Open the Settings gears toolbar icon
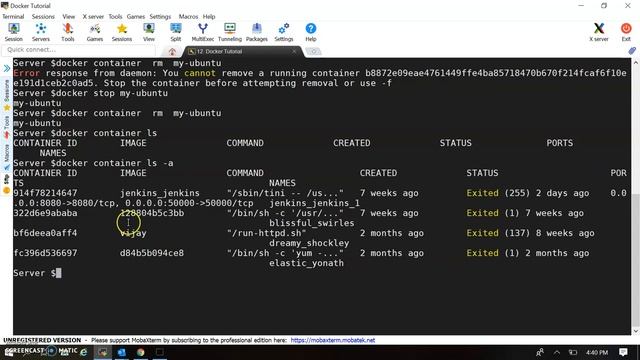Viewport: 640px width, 360px height. (284, 32)
